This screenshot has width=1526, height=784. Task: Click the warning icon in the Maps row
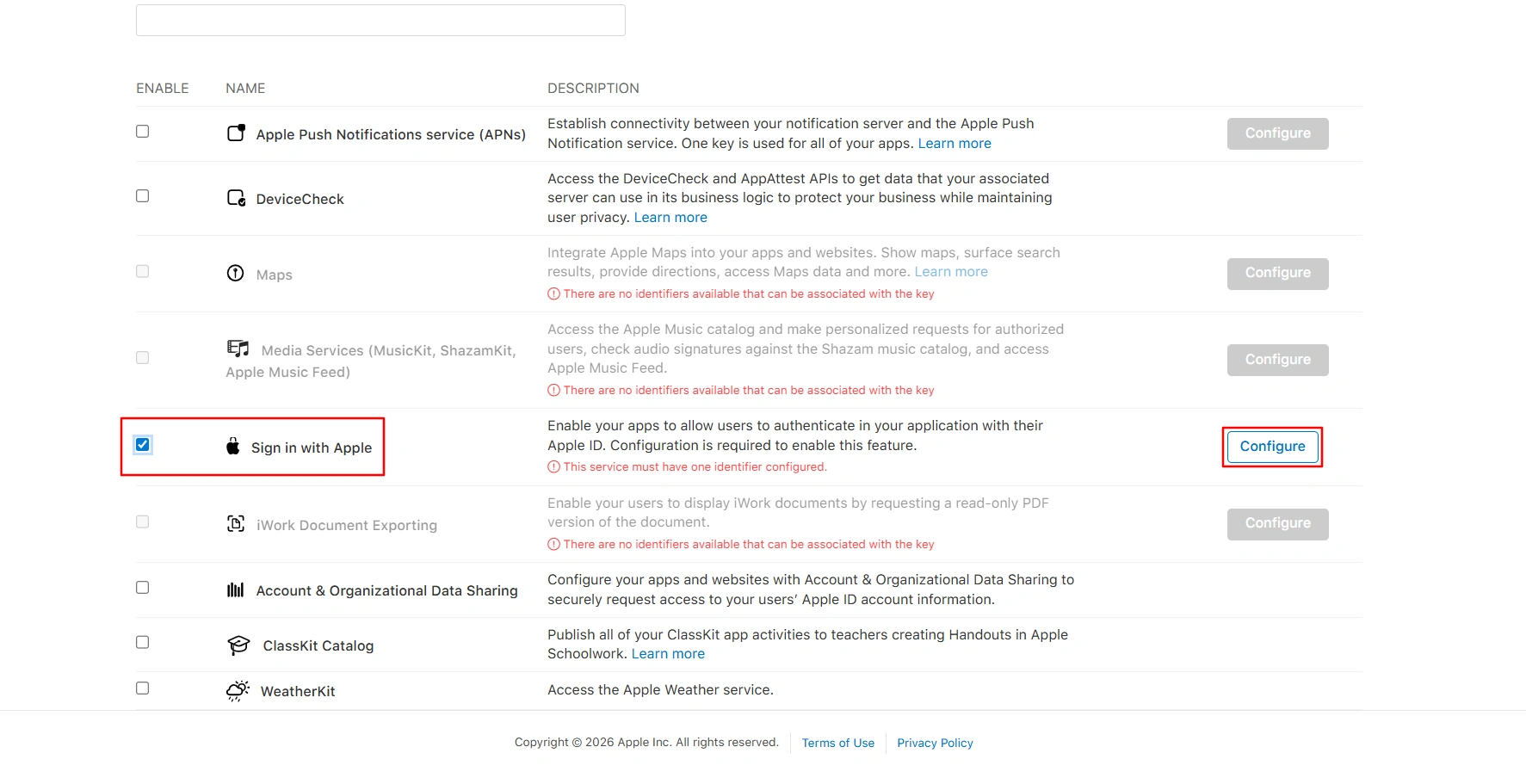(x=553, y=294)
